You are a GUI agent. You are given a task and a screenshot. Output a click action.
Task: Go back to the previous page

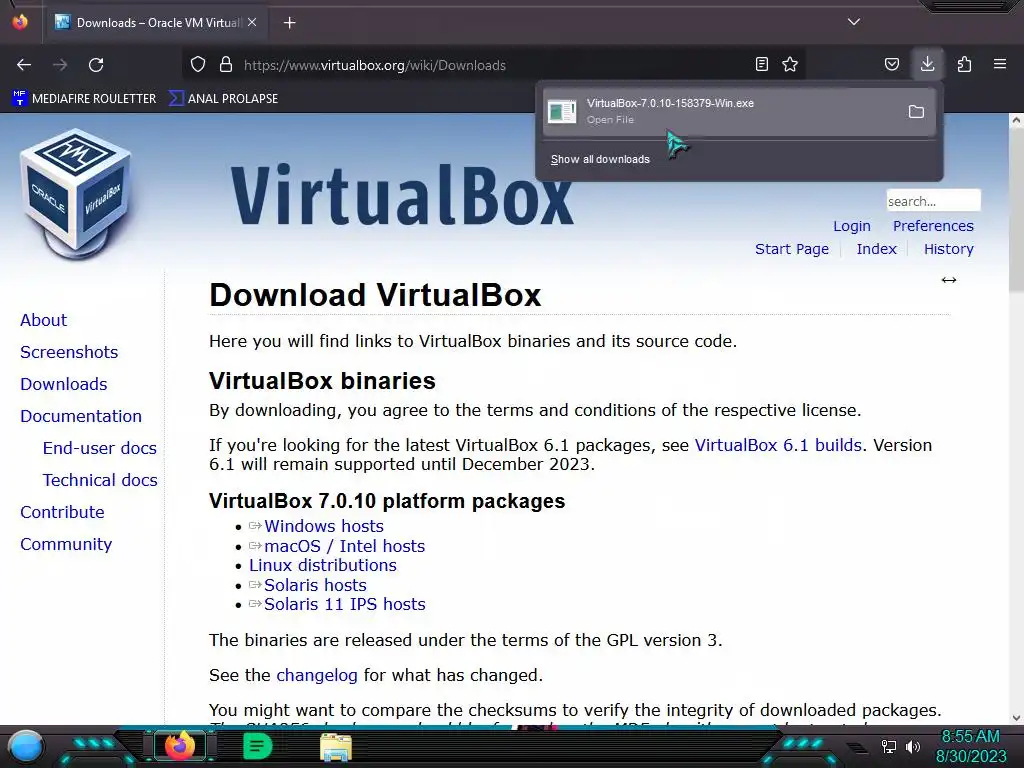click(24, 65)
